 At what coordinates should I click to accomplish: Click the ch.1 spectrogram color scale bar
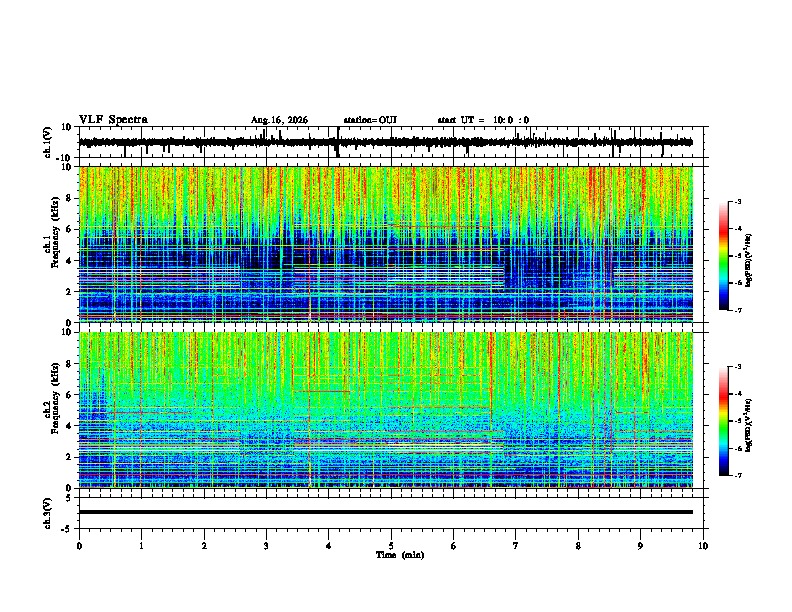point(724,256)
